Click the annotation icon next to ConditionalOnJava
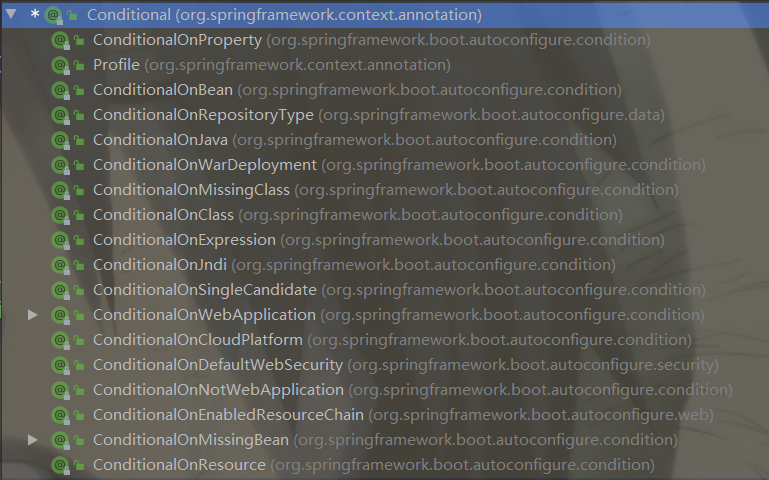769x480 pixels. pos(59,140)
